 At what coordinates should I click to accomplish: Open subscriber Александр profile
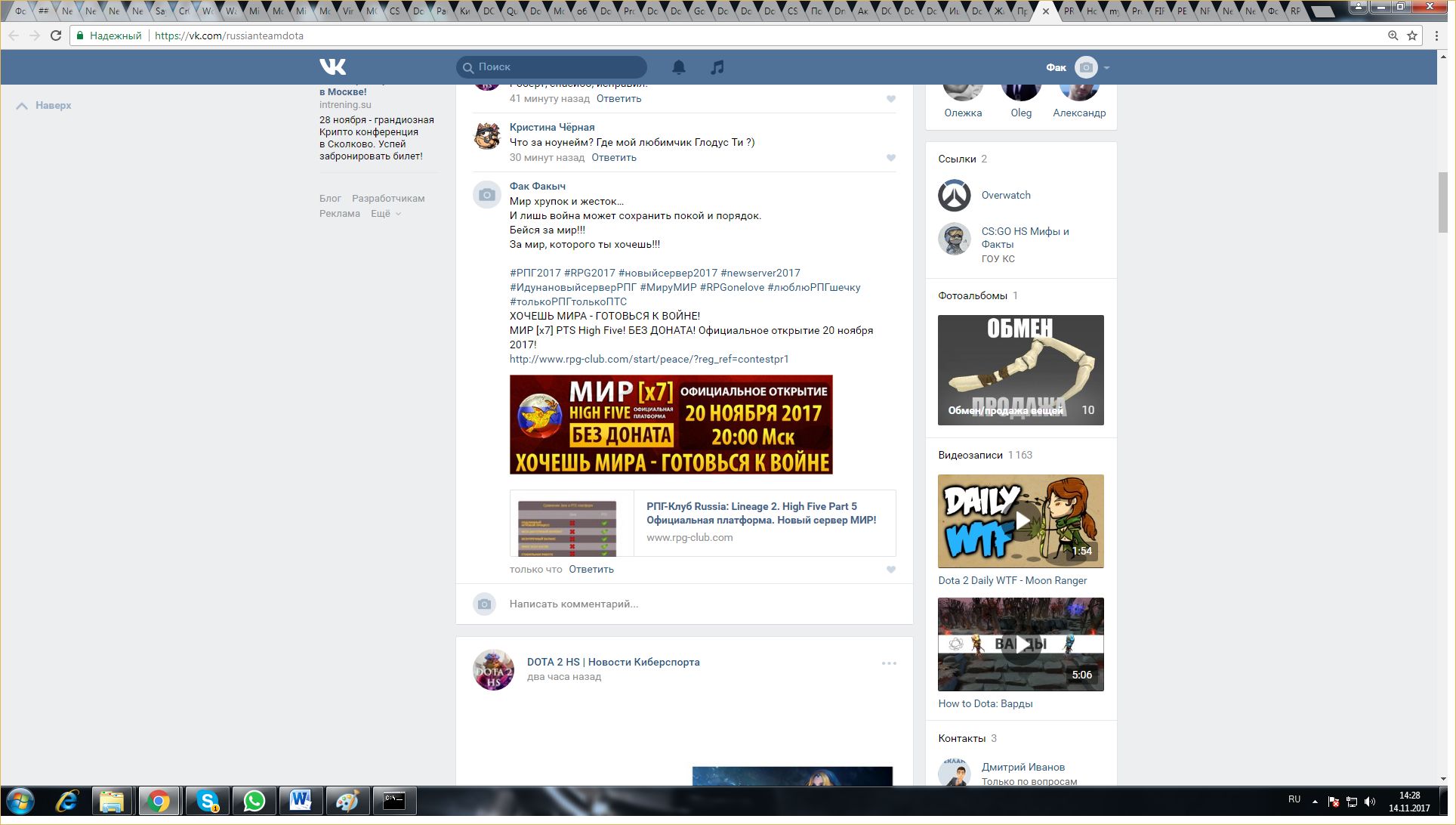1079,113
